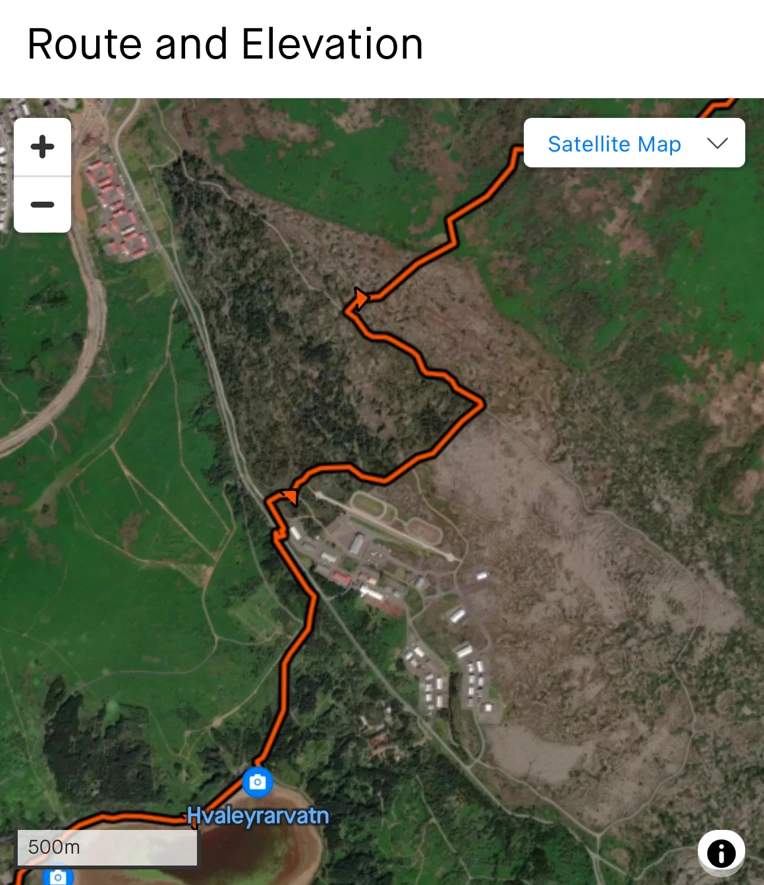
Task: Open camera marker below the scale bar
Action: tap(58, 877)
